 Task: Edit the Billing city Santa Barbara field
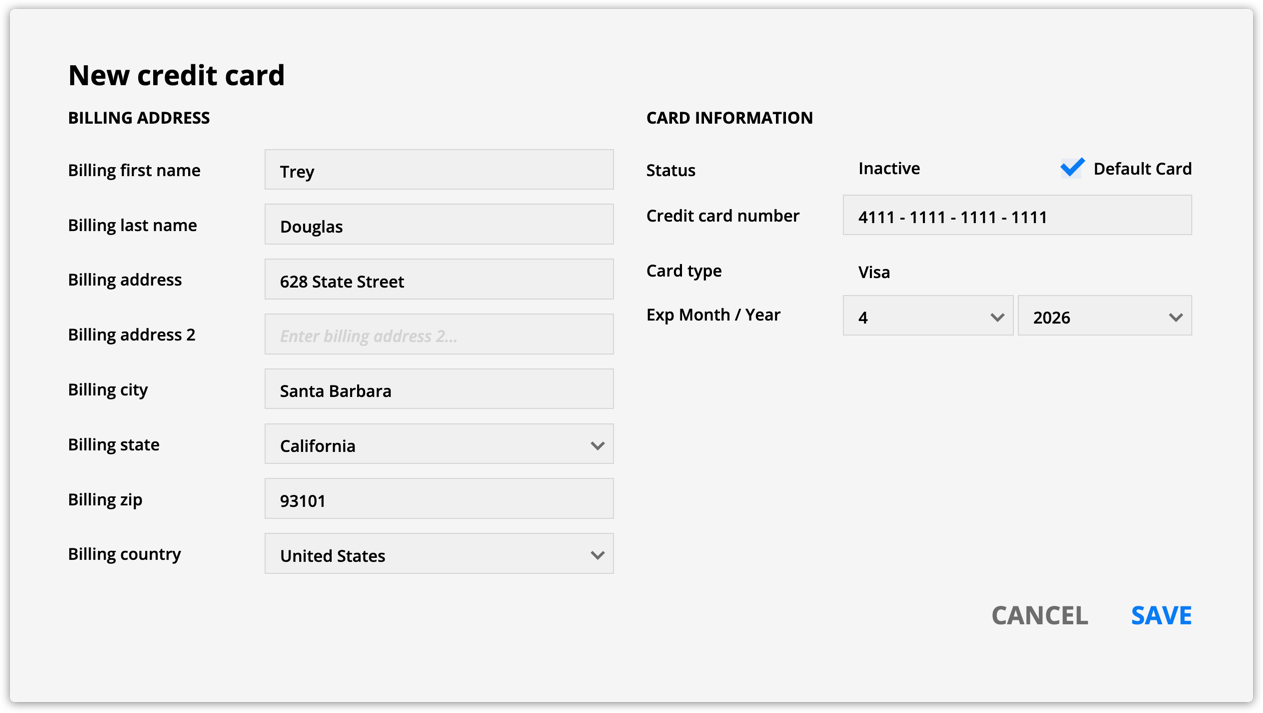click(439, 389)
